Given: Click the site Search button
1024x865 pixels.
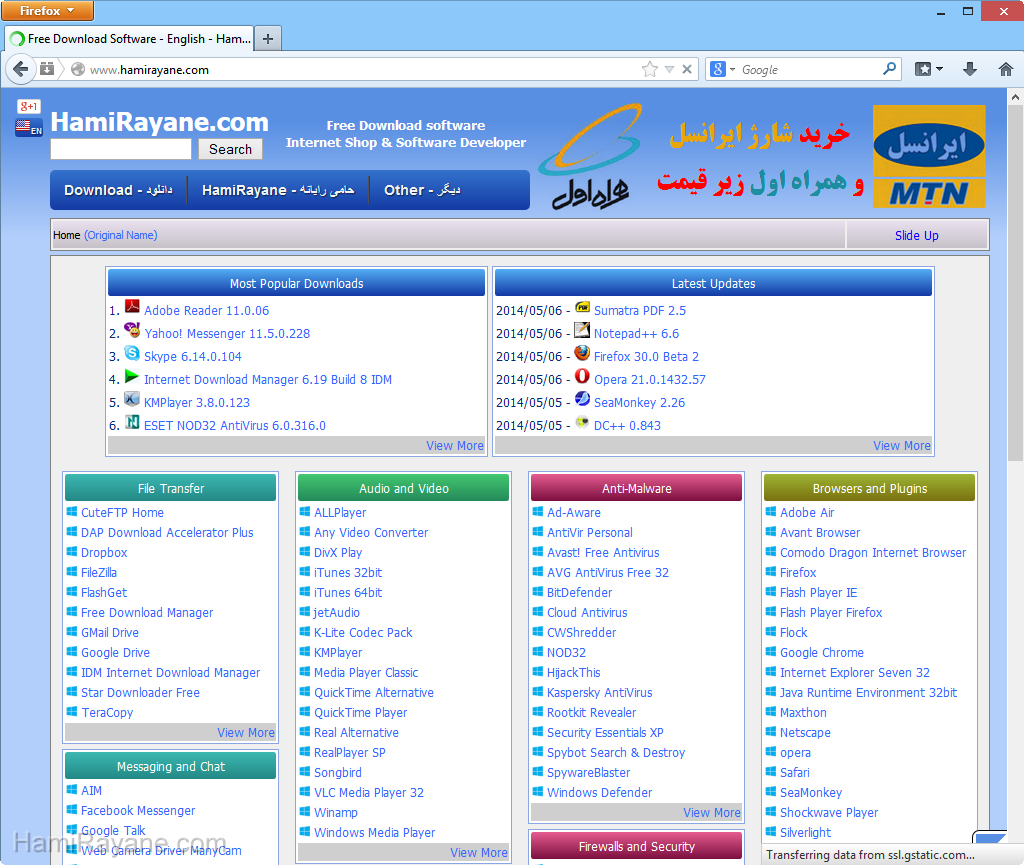Looking at the screenshot, I should pyautogui.click(x=230, y=149).
